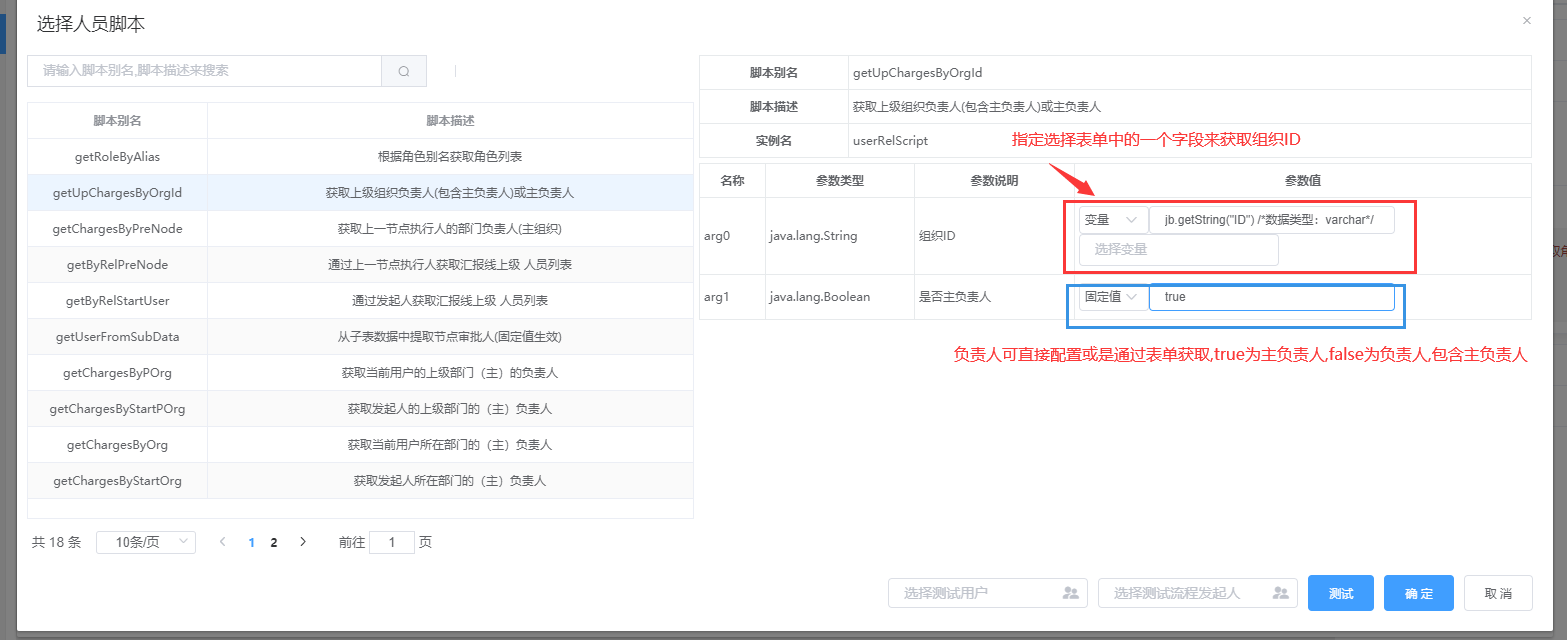Click description 通过发起人获取汇报线上级 人员列表
The width and height of the screenshot is (1567, 640).
[x=450, y=301]
